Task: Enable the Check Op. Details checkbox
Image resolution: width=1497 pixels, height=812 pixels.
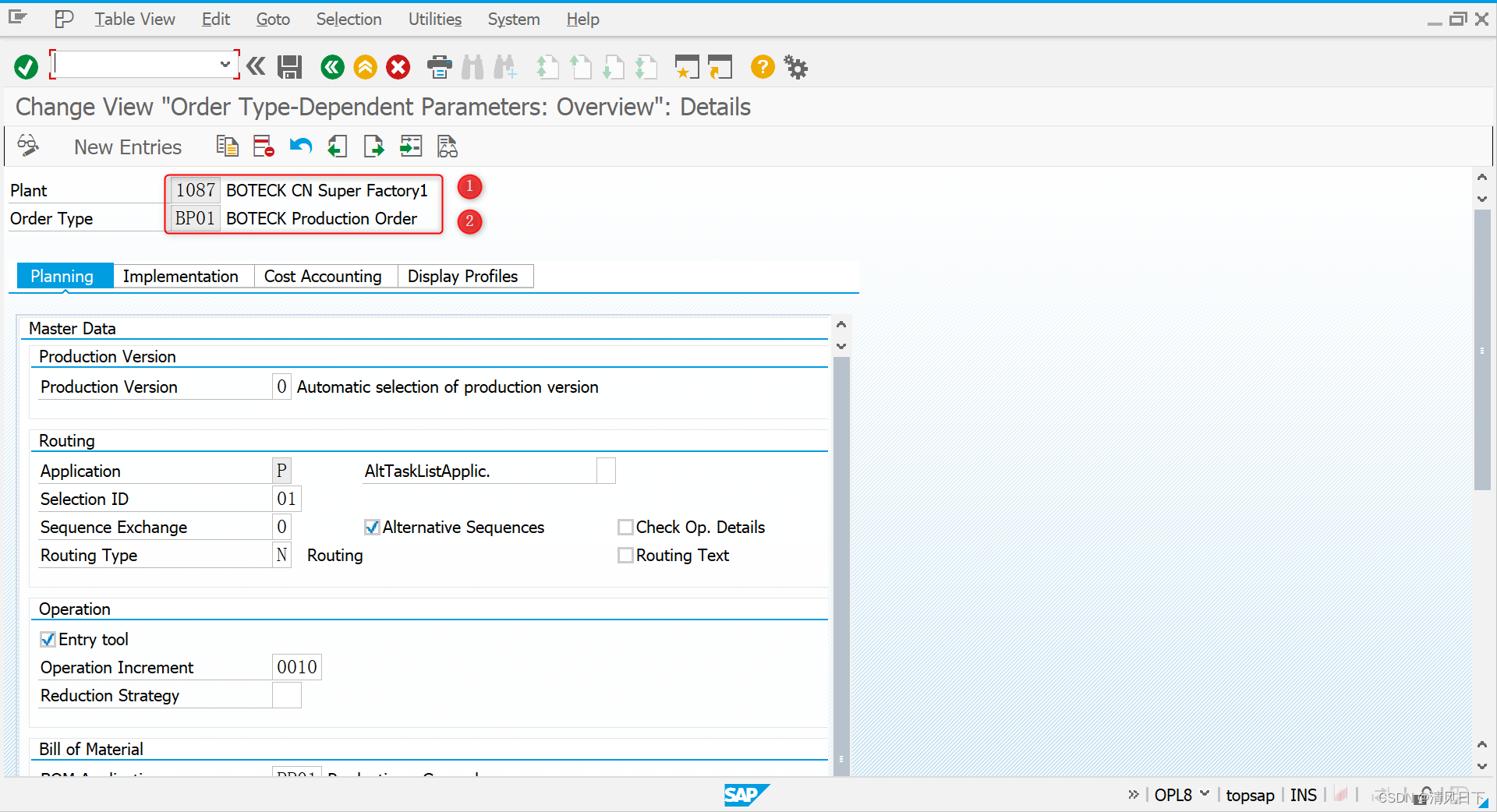Action: [625, 528]
